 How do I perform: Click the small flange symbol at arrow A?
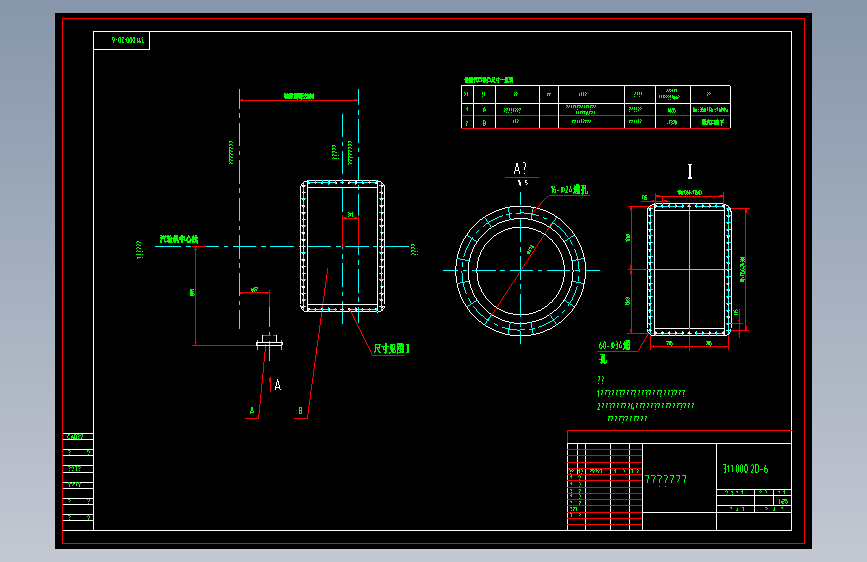point(269,342)
